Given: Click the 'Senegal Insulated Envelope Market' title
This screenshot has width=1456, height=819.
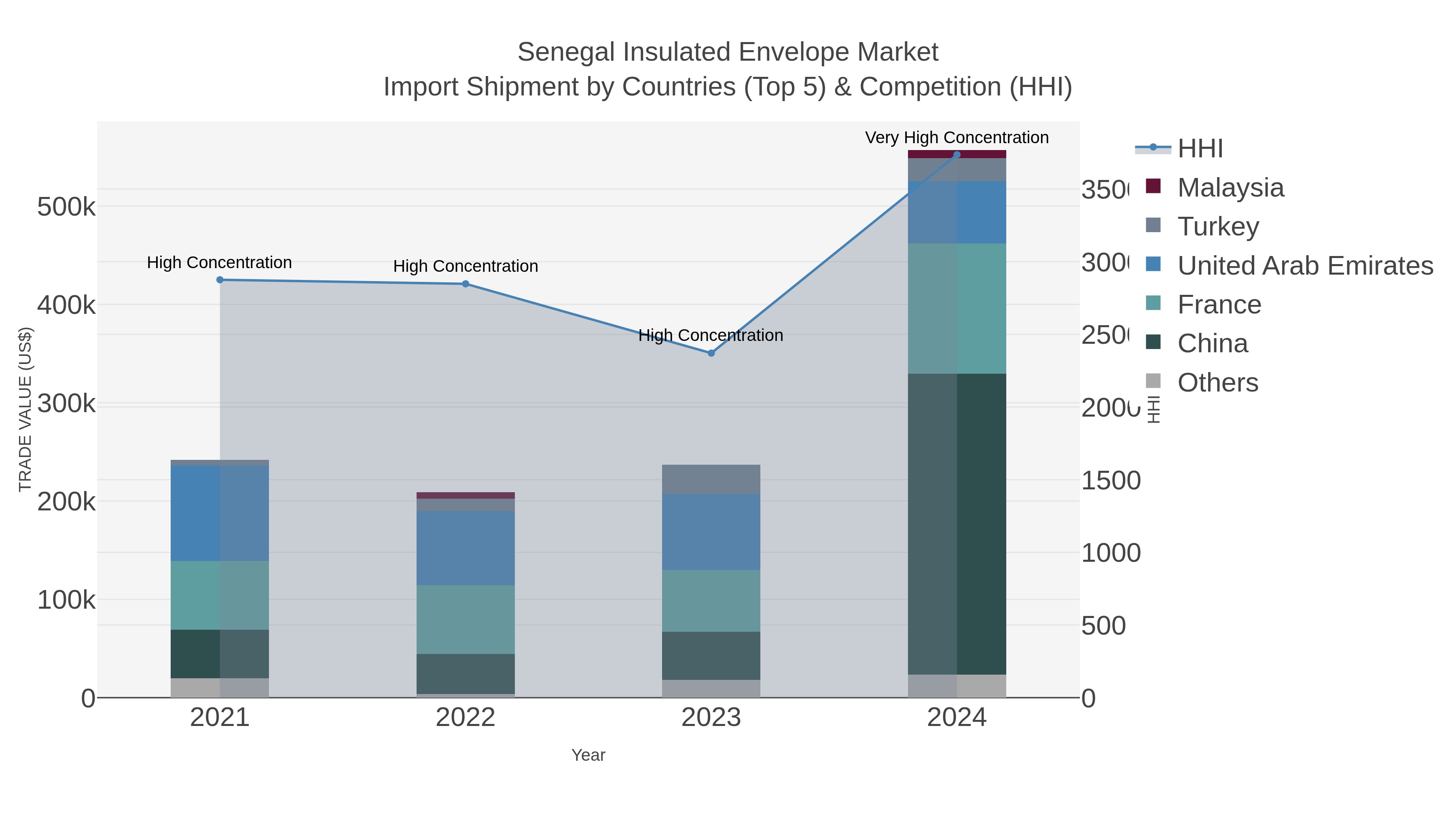Looking at the screenshot, I should (728, 52).
